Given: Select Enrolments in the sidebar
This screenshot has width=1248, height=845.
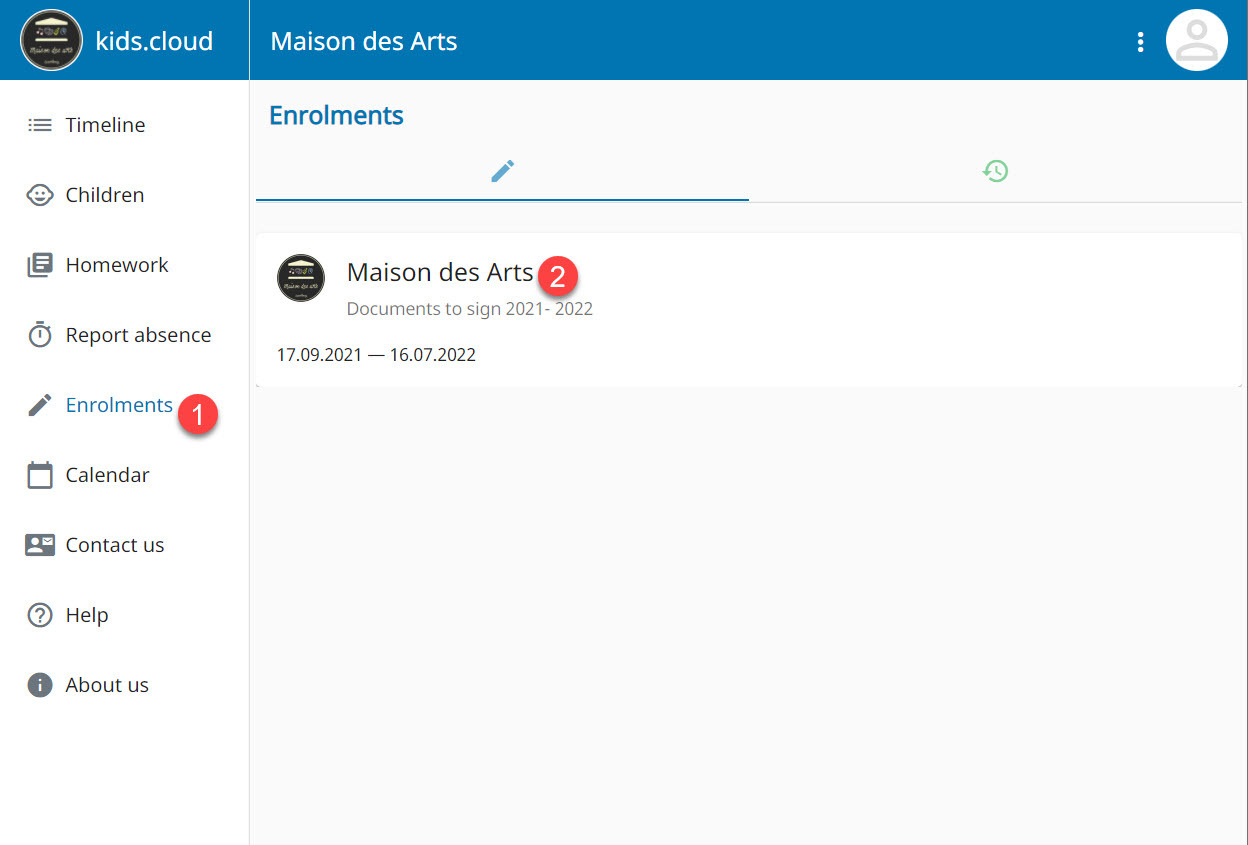Looking at the screenshot, I should pyautogui.click(x=124, y=405).
